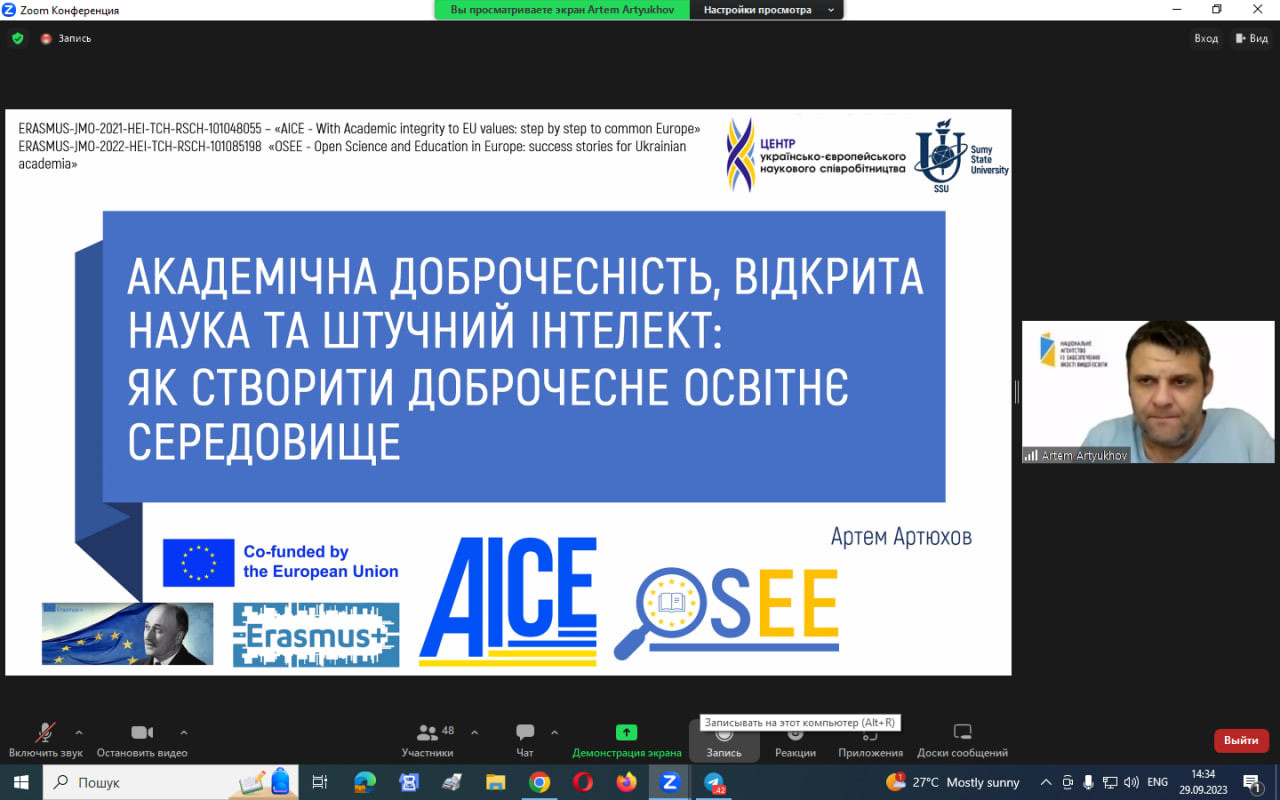Leave the meeting with Выйти

[1241, 740]
